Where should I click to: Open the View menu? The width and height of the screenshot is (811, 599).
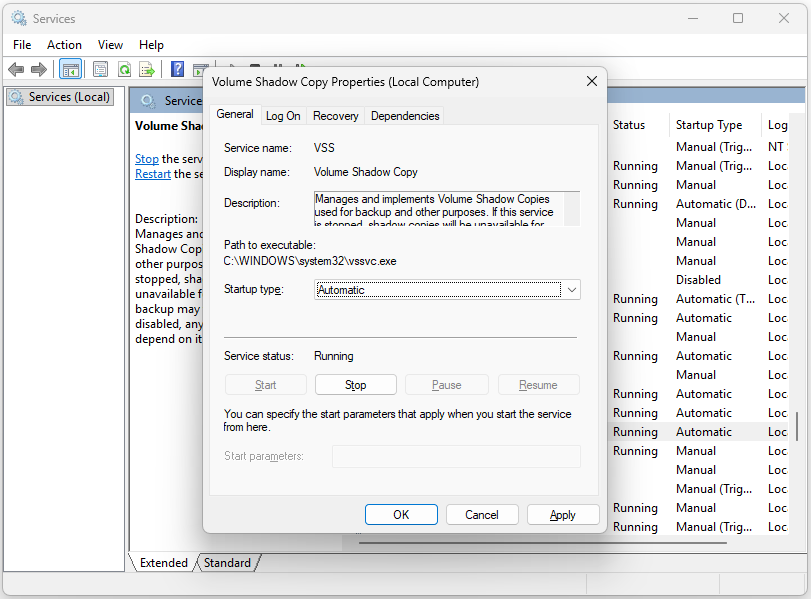(x=110, y=45)
